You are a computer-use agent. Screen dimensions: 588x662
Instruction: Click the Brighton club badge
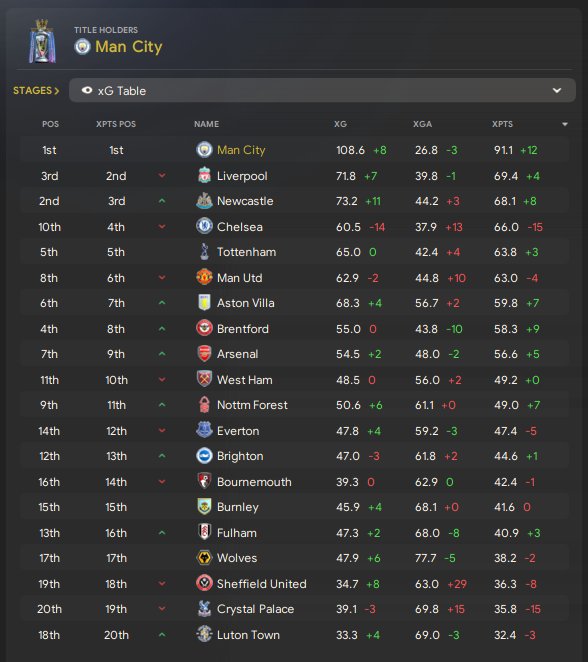204,456
